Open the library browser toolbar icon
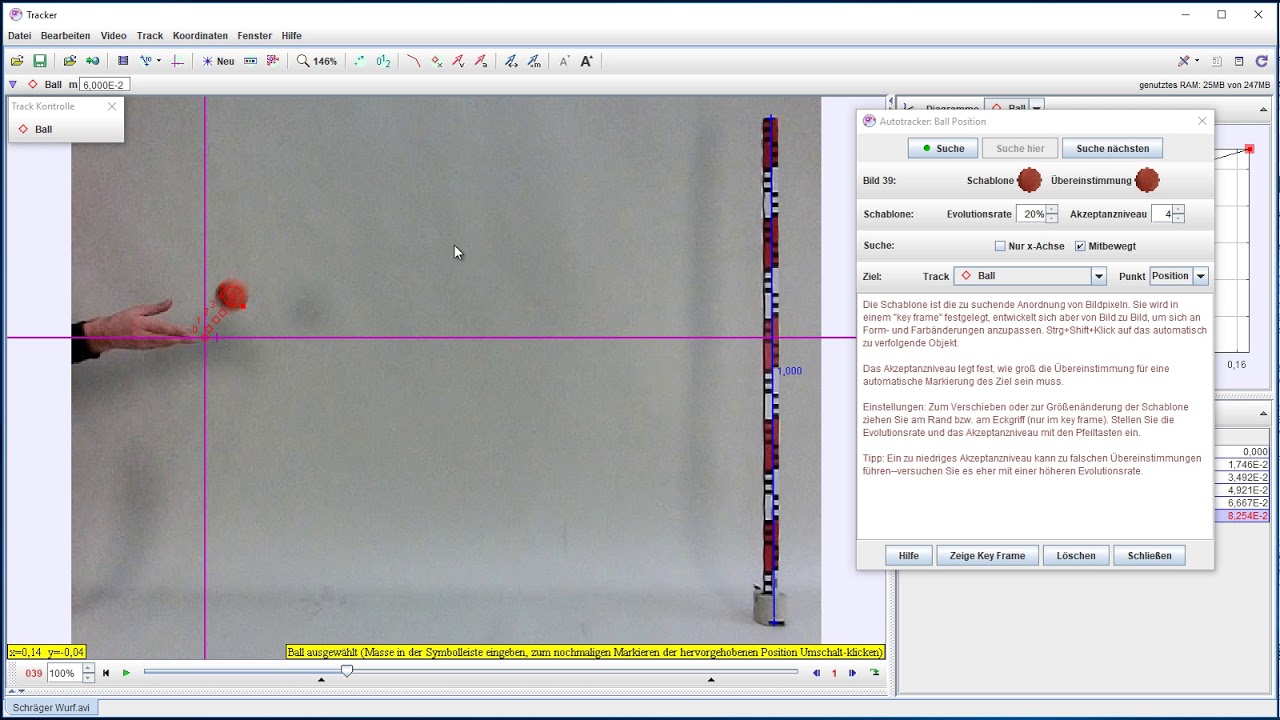Viewport: 1280px width, 720px height. tap(70, 61)
